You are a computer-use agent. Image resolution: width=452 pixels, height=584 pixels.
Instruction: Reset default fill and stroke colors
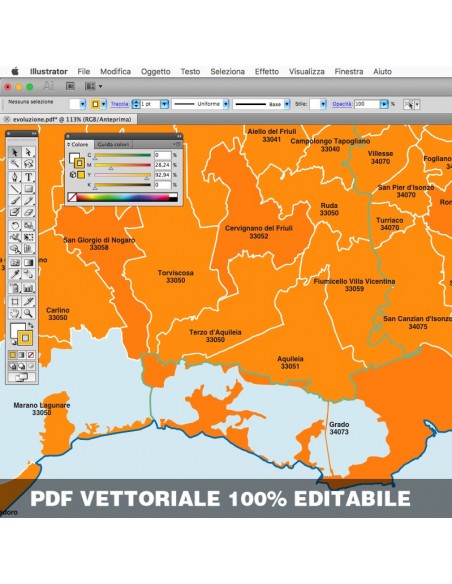(13, 342)
